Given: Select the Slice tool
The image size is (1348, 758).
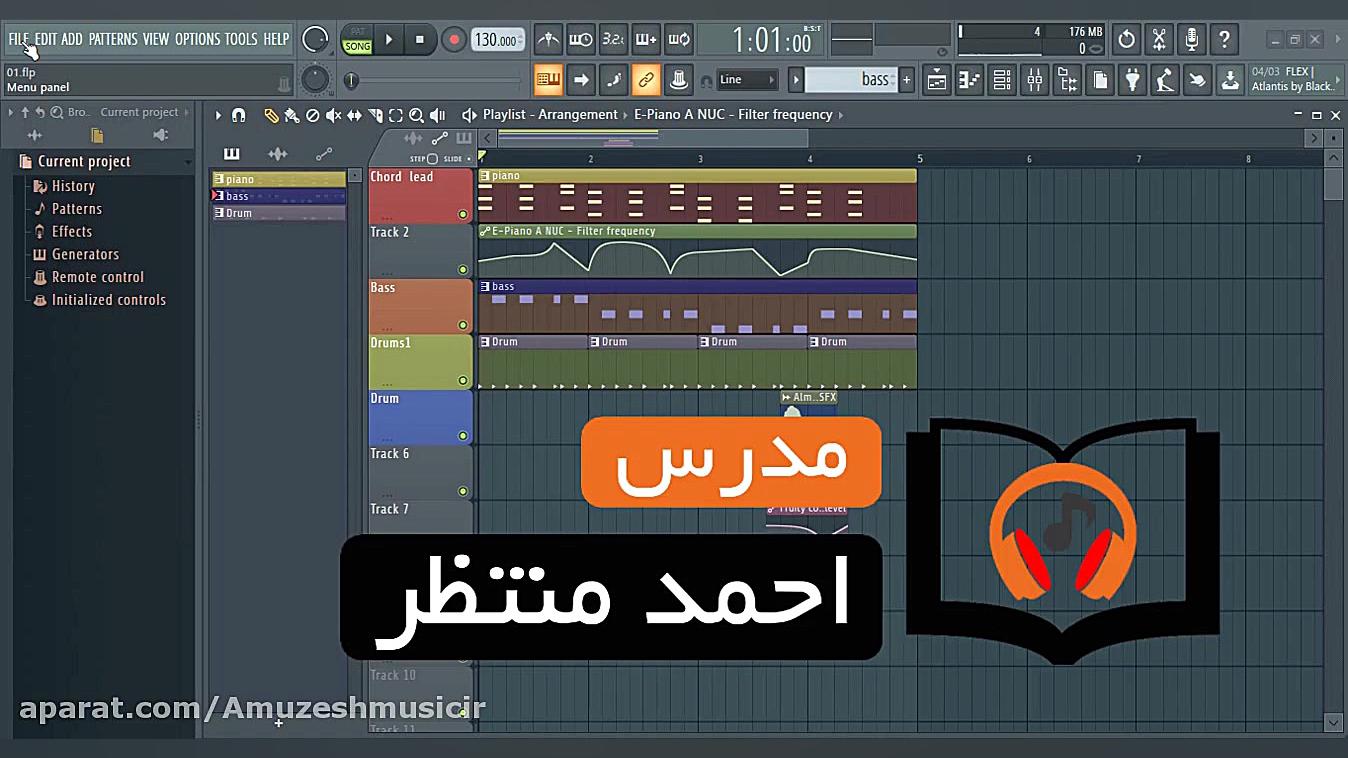Looking at the screenshot, I should click(x=374, y=115).
